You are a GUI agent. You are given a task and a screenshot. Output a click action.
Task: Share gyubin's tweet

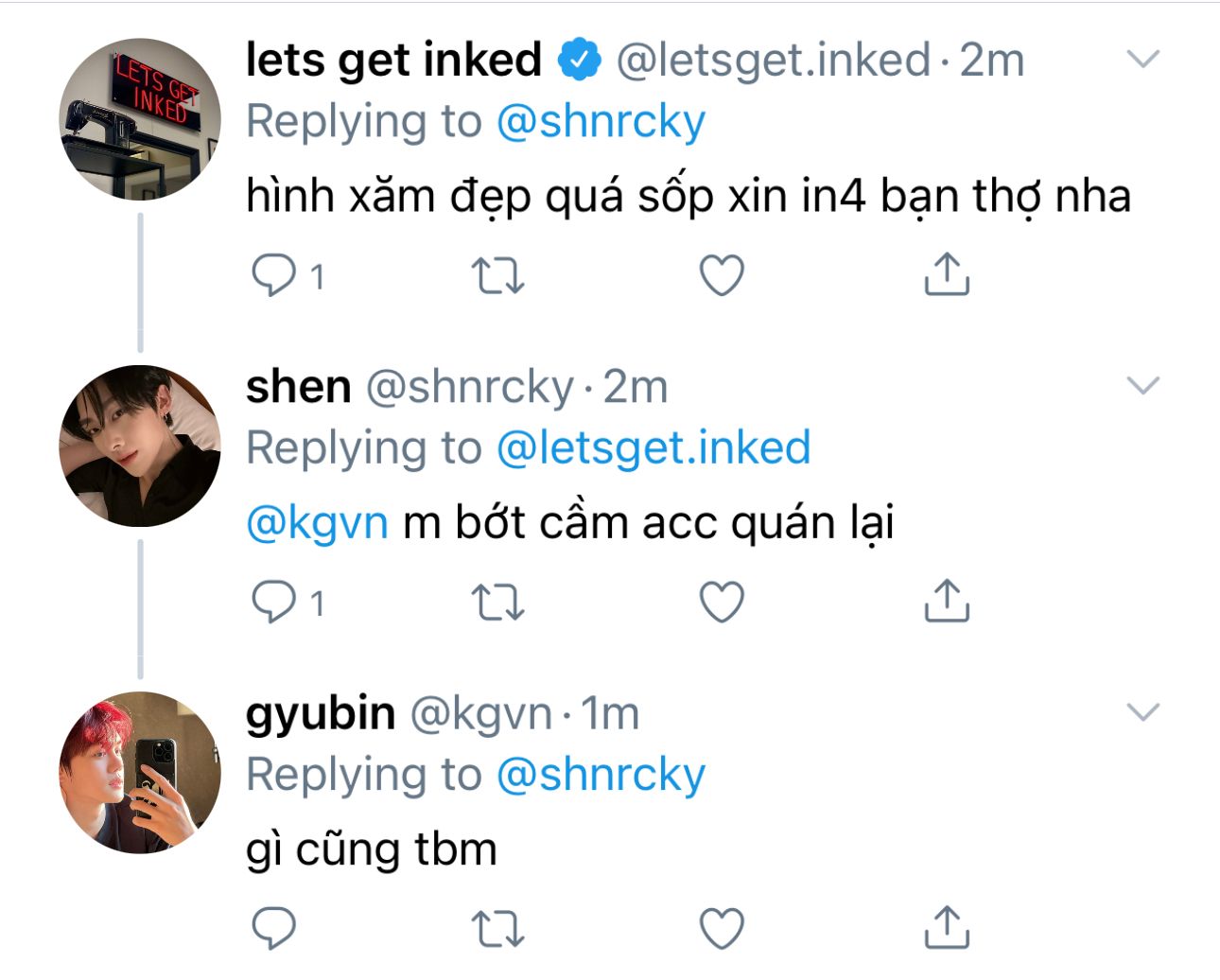click(946, 927)
